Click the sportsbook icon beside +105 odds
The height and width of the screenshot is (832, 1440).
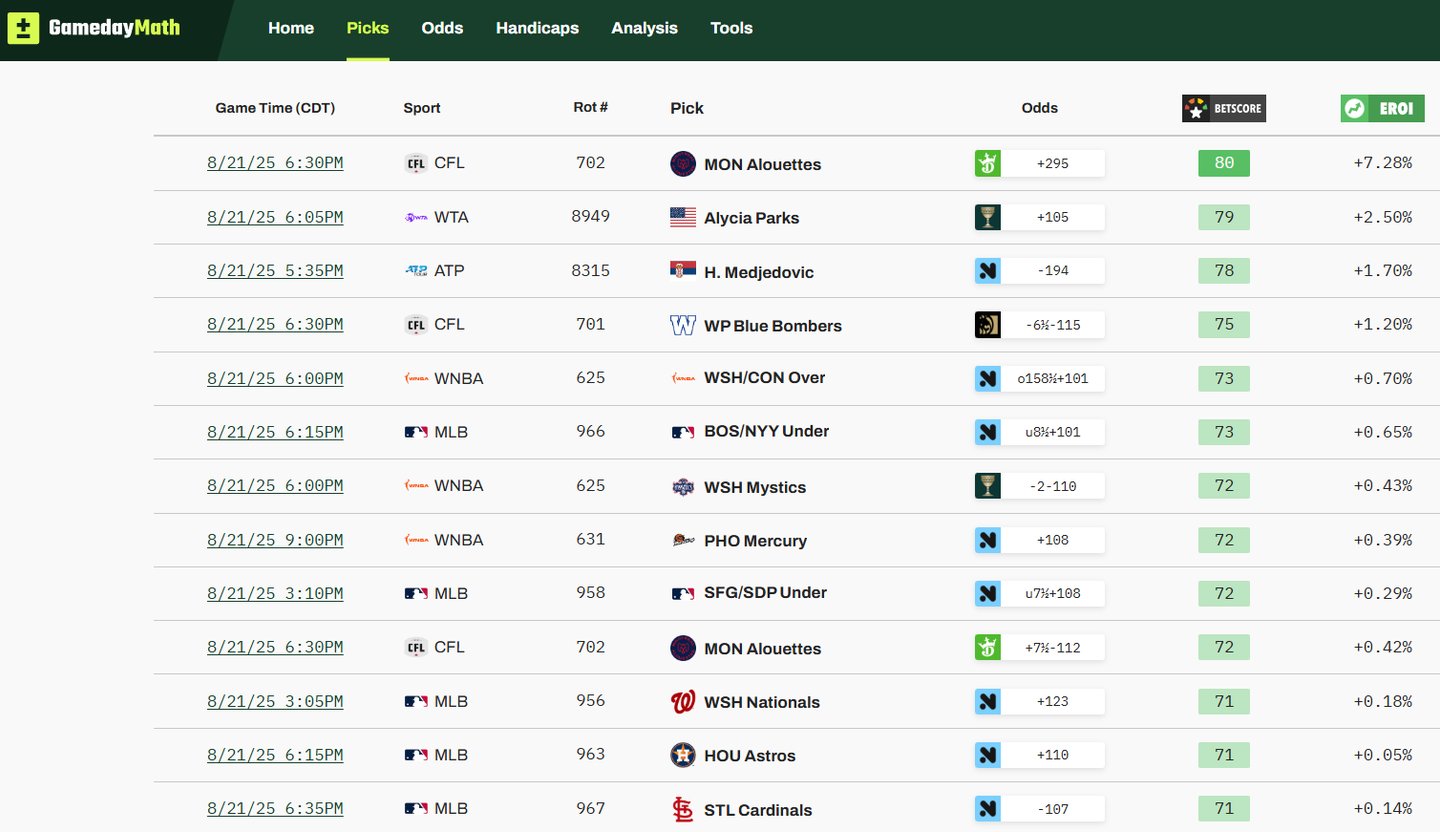[x=988, y=217]
